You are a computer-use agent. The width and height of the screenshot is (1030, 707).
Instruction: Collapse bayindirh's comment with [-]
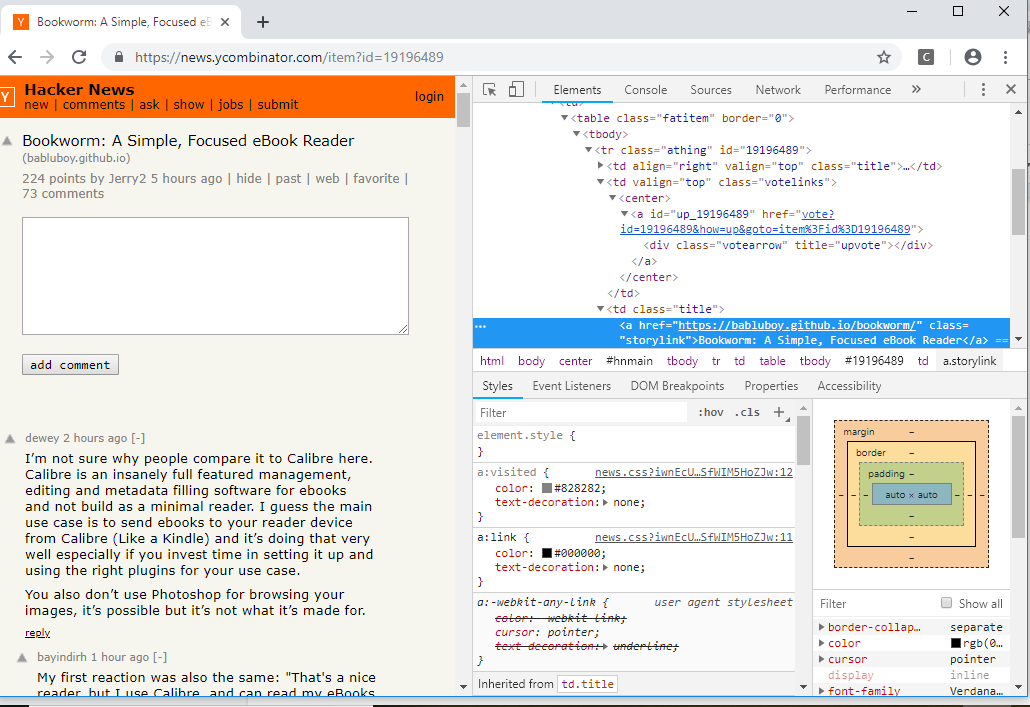[160, 657]
